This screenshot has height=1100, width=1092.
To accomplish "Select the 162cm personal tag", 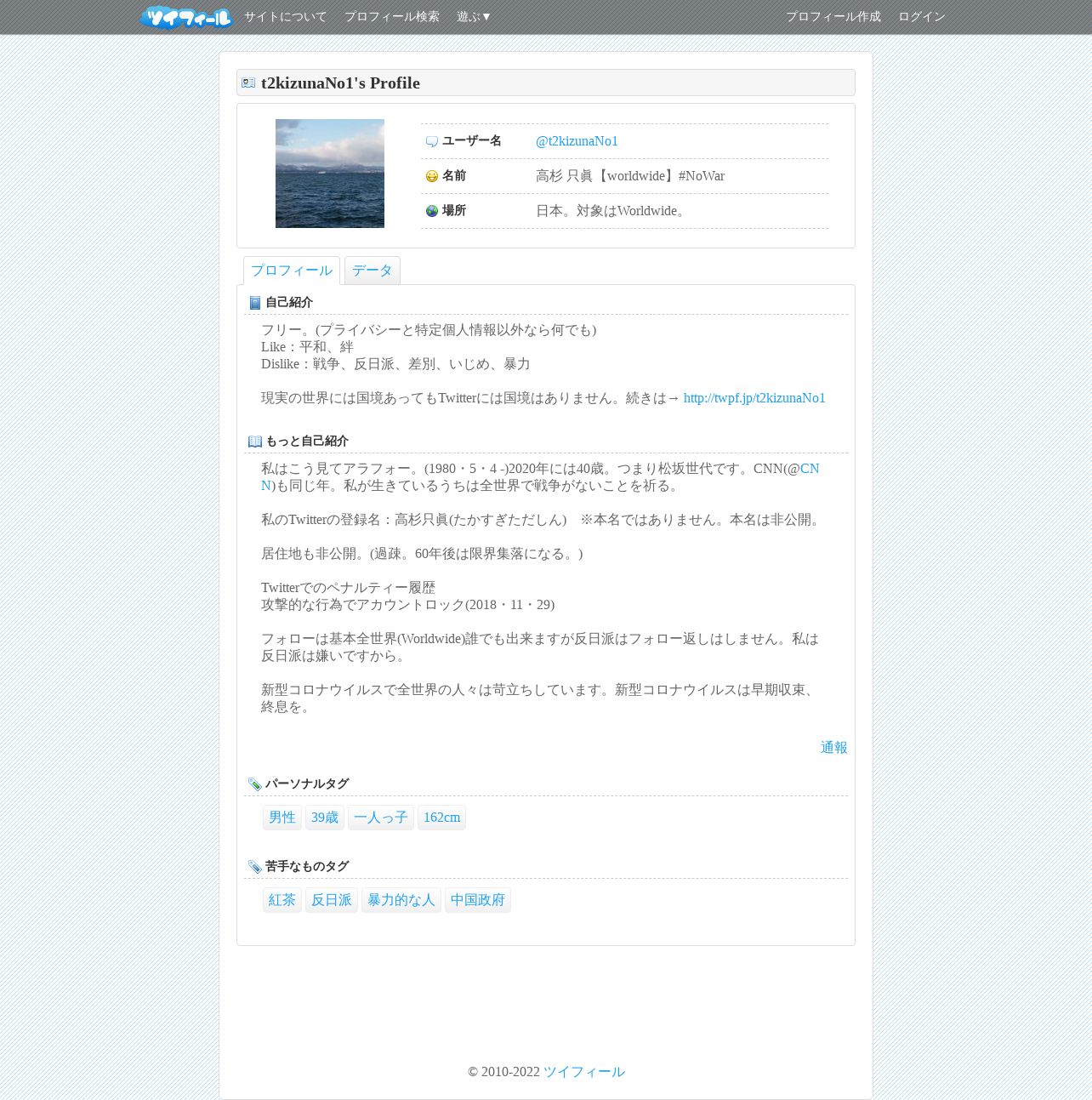I will point(441,818).
